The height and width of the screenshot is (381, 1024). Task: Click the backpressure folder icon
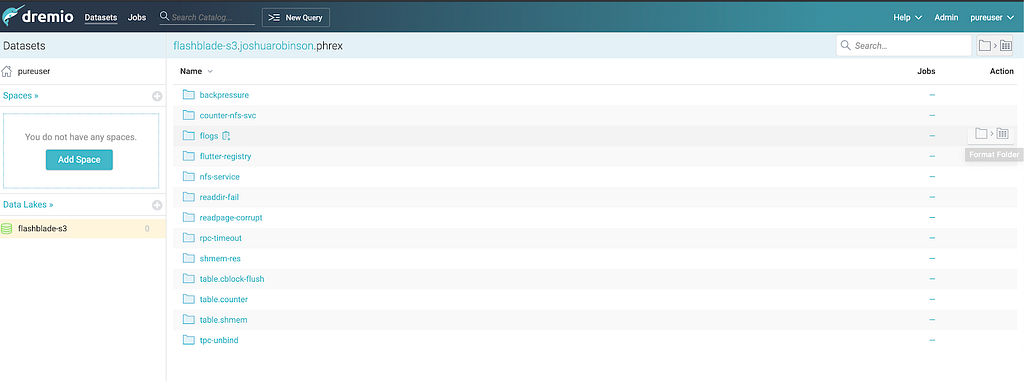(x=189, y=95)
